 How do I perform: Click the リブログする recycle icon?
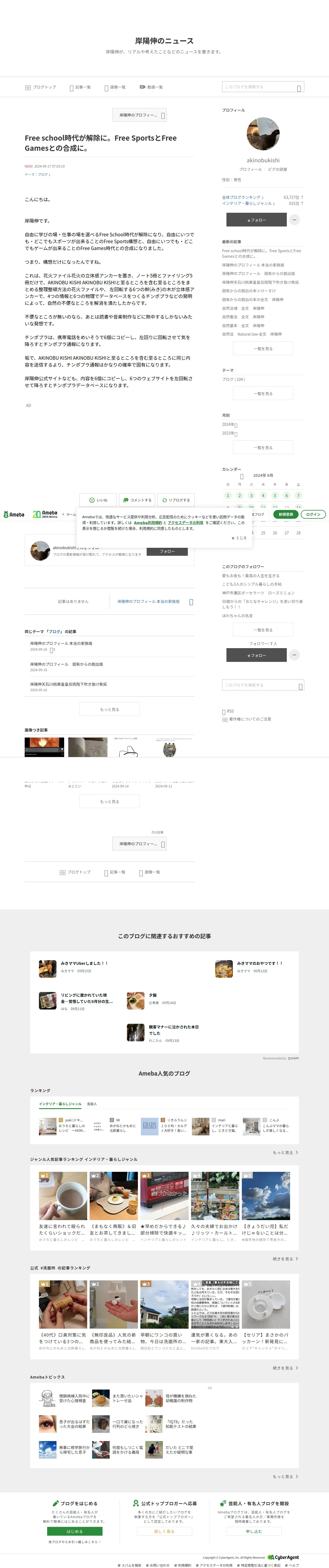pyautogui.click(x=164, y=500)
